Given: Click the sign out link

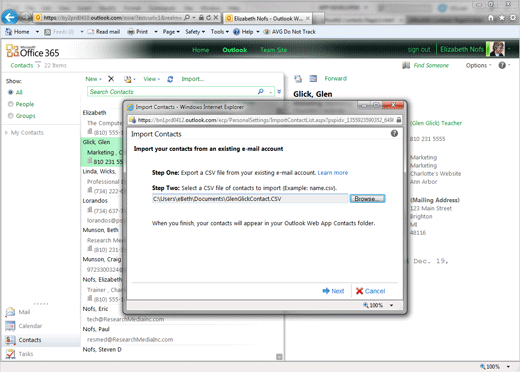Looking at the screenshot, I should point(419,49).
